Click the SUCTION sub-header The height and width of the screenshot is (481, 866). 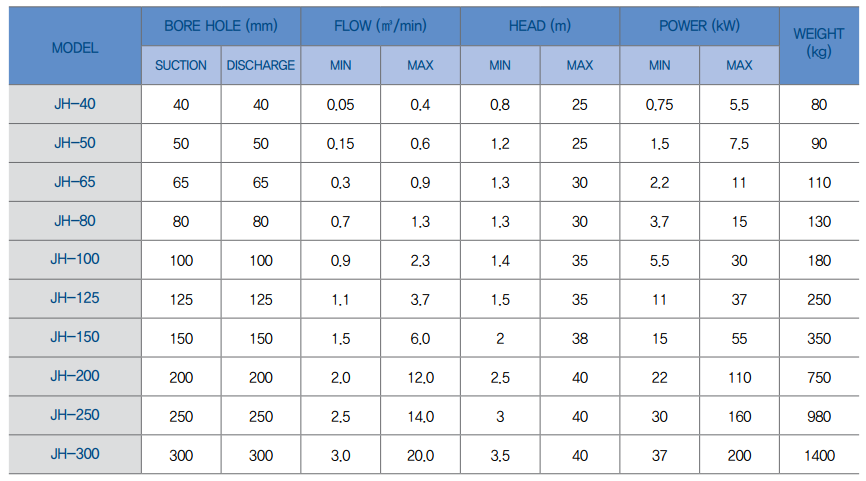pyautogui.click(x=181, y=65)
